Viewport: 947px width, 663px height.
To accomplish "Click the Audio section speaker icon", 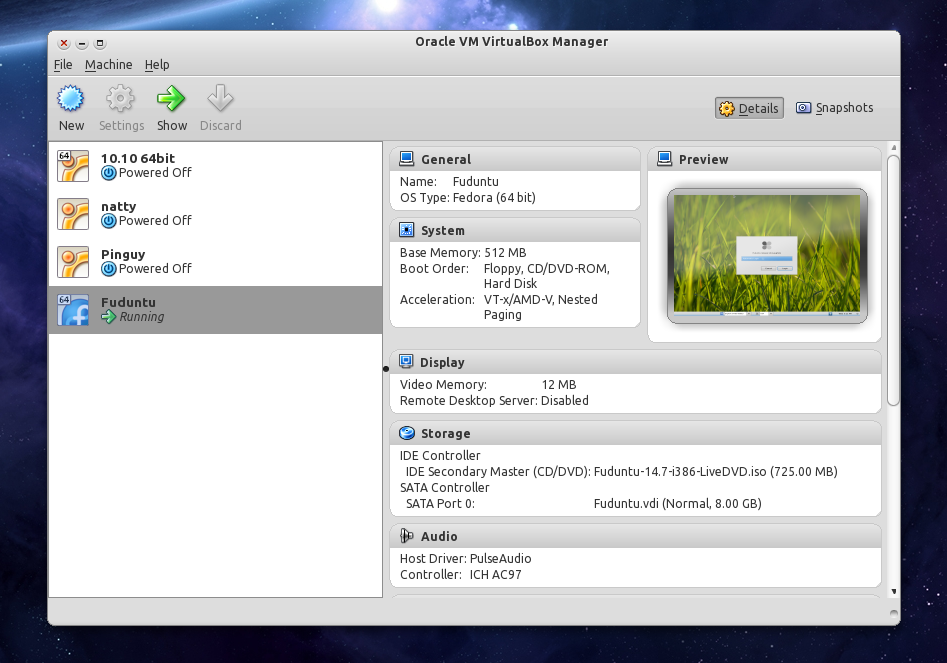I will coord(406,537).
